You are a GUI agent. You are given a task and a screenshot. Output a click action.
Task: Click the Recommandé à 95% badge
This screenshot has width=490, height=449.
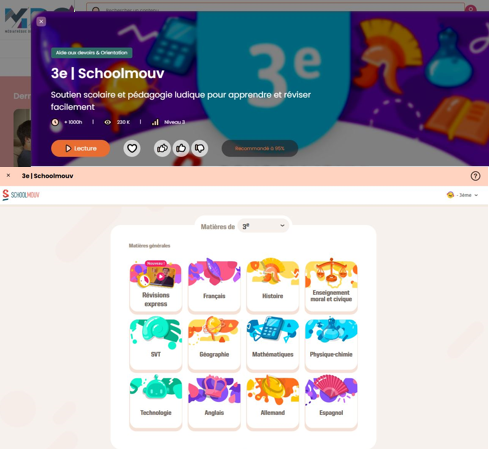tap(260, 148)
